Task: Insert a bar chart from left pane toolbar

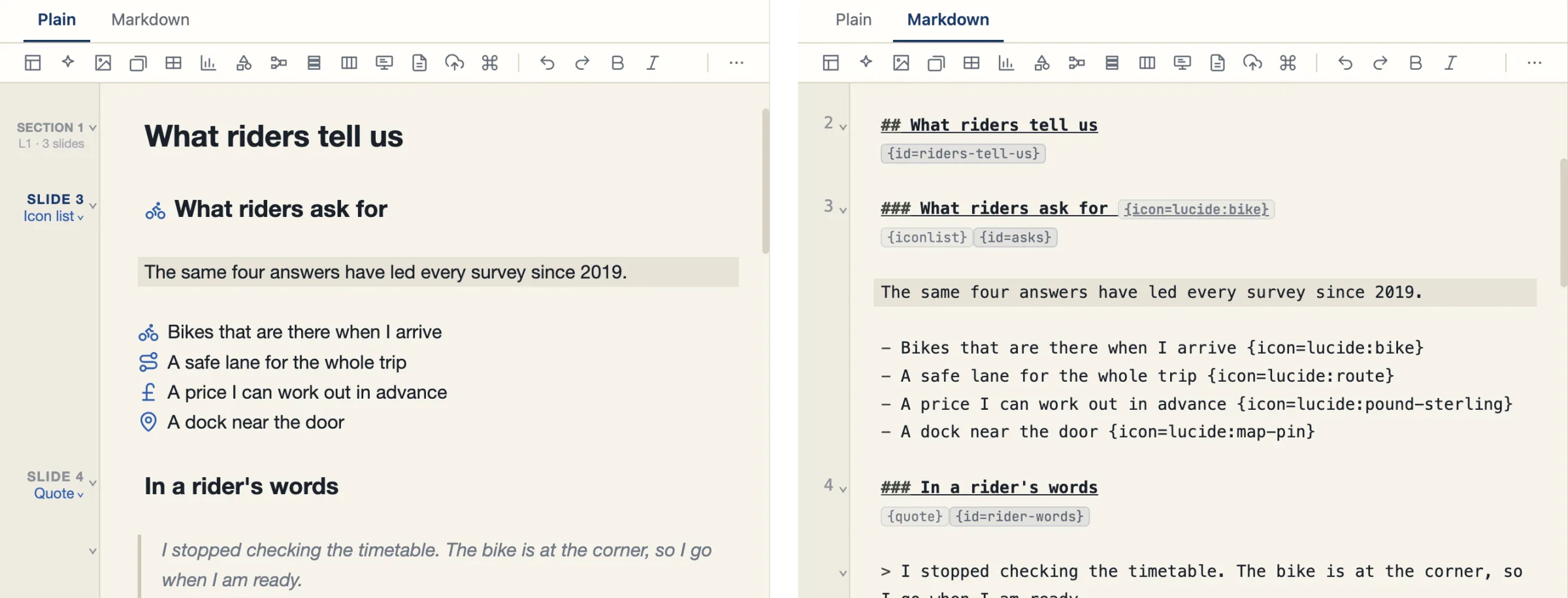Action: pos(208,63)
